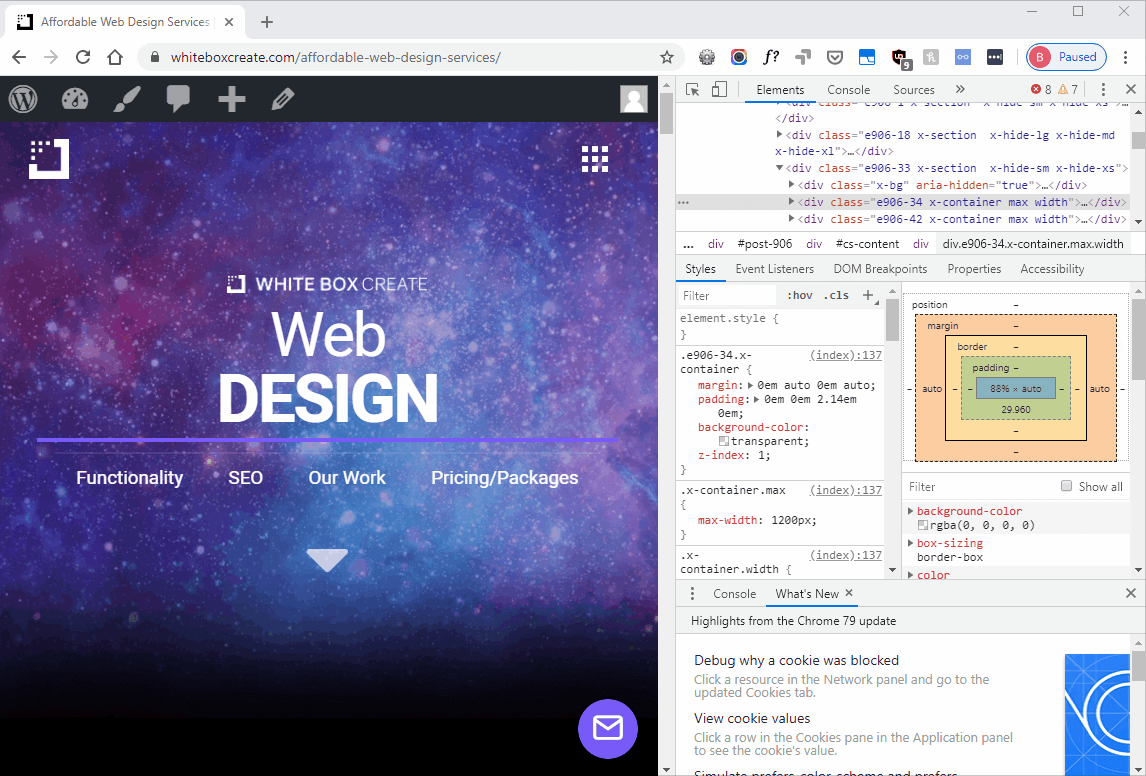Screen dimensions: 1146x776
Task: Open the dashboard gauge icon
Action: point(75,99)
